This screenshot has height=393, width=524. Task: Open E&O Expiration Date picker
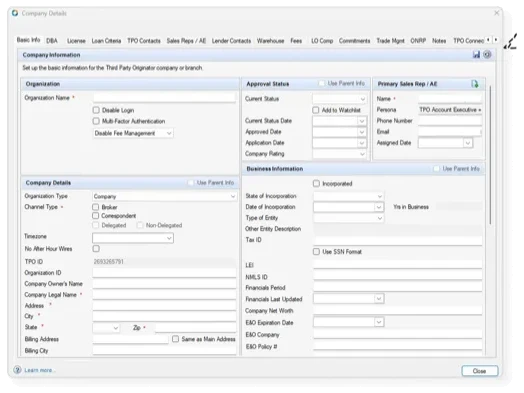[379, 322]
